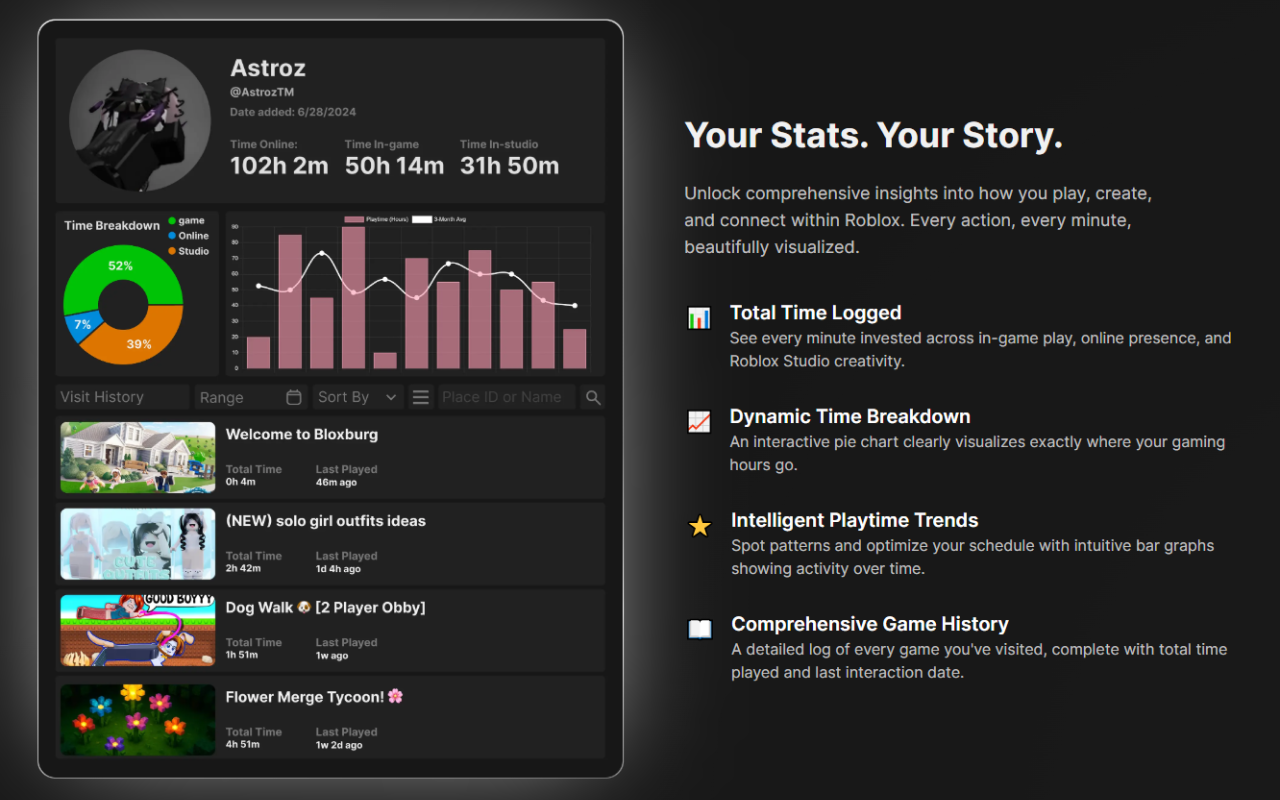Open the Sort By dropdown
1280x800 pixels.
point(358,397)
